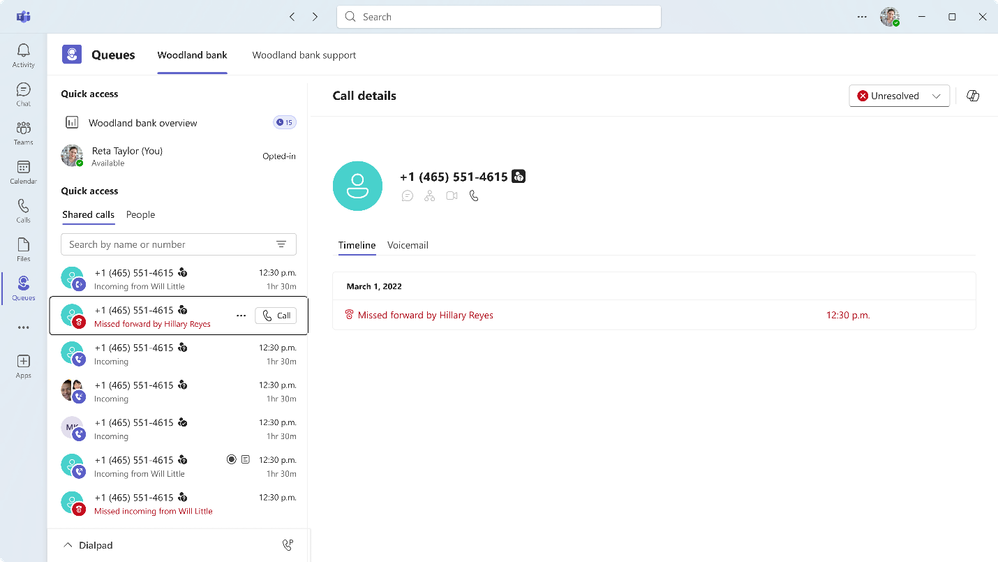Open Woodland bank overview

pos(178,123)
